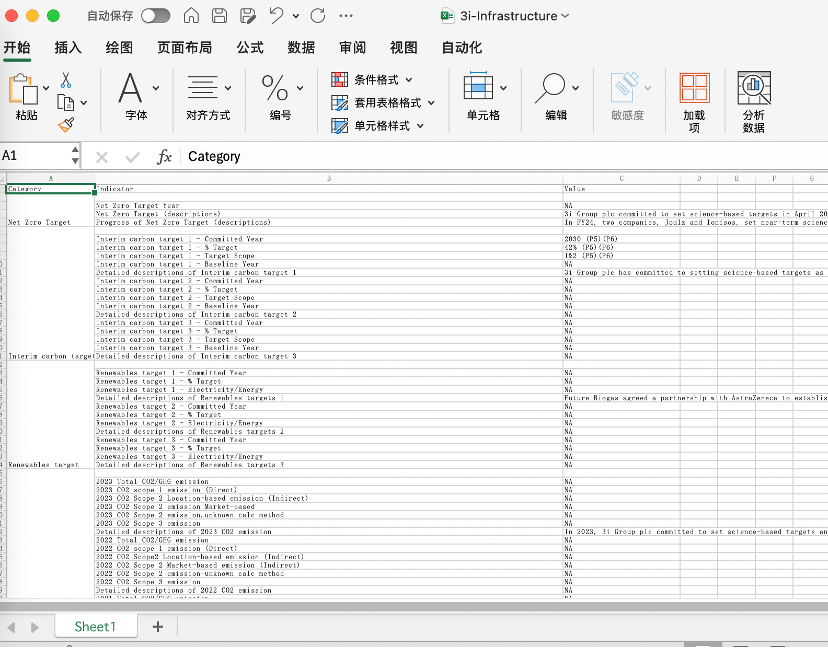The width and height of the screenshot is (828, 648).
Task: Switch to the 数据 ribbon tab
Action: (x=301, y=48)
